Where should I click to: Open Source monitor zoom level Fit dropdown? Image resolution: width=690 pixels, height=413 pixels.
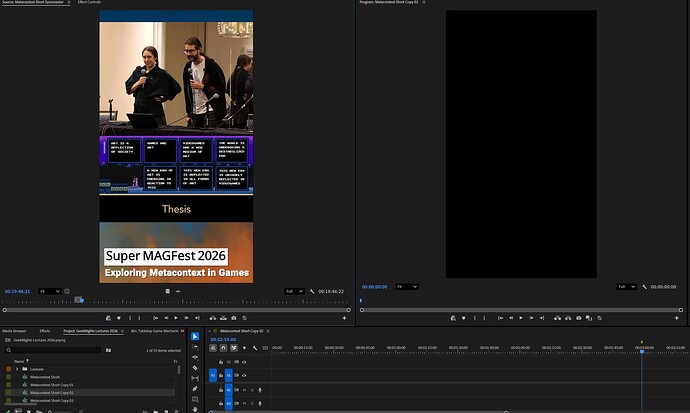pyautogui.click(x=49, y=291)
